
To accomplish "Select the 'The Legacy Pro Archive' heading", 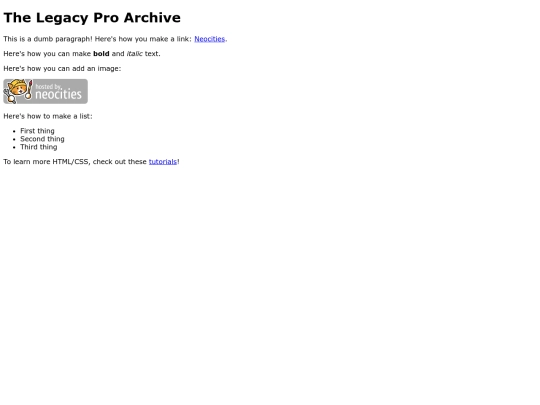I will (92, 18).
